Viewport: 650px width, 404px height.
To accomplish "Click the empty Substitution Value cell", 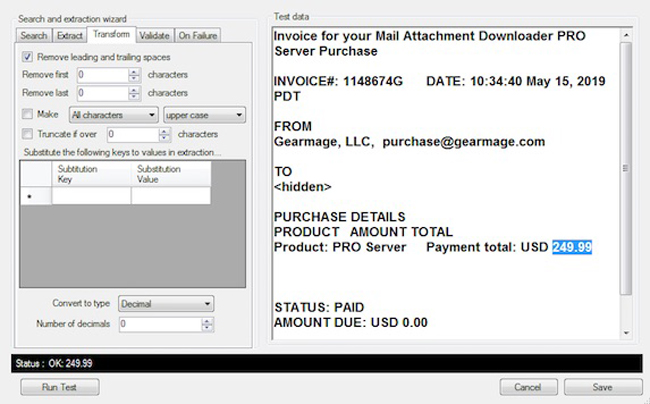I will pyautogui.click(x=170, y=196).
